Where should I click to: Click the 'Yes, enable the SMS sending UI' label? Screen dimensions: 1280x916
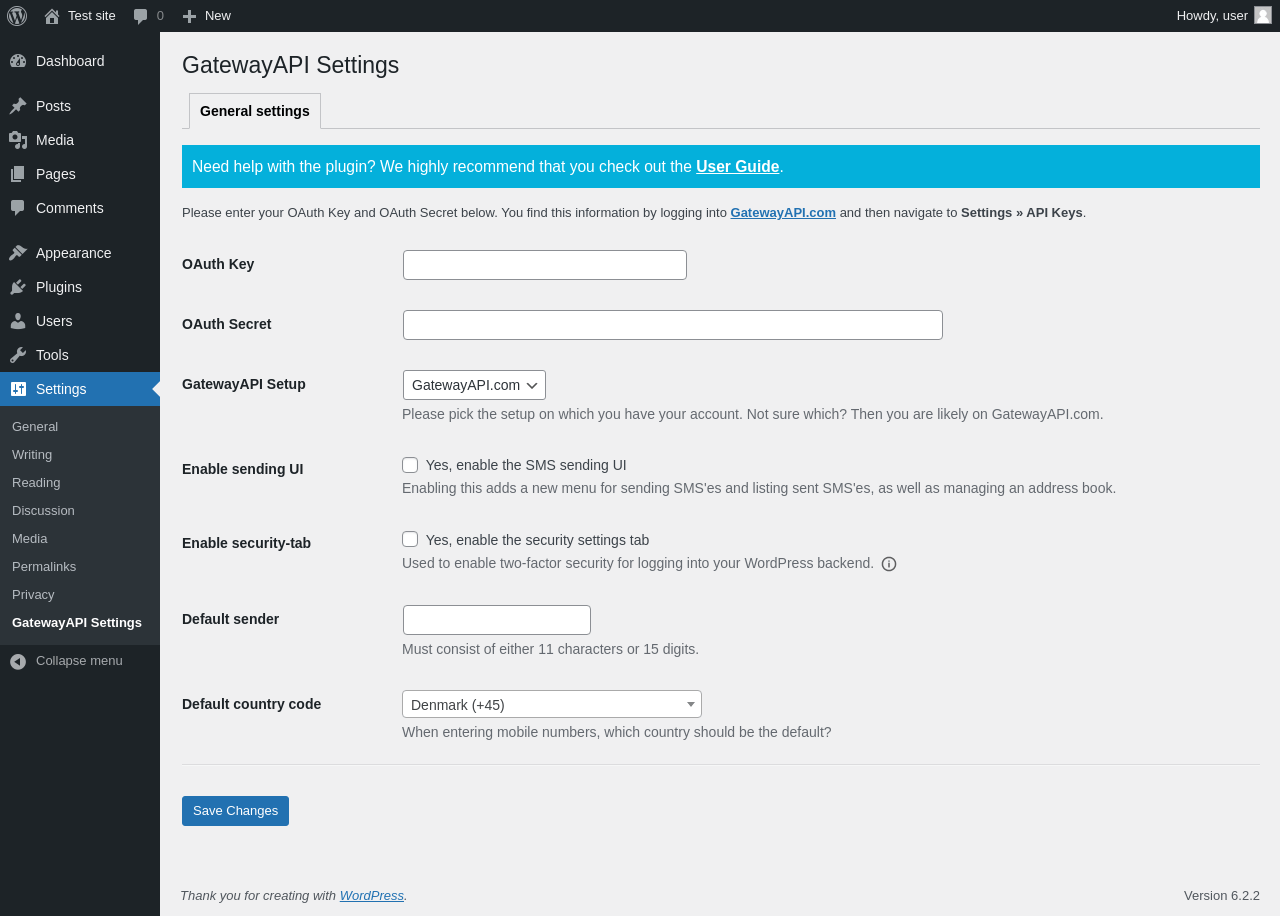pos(526,465)
